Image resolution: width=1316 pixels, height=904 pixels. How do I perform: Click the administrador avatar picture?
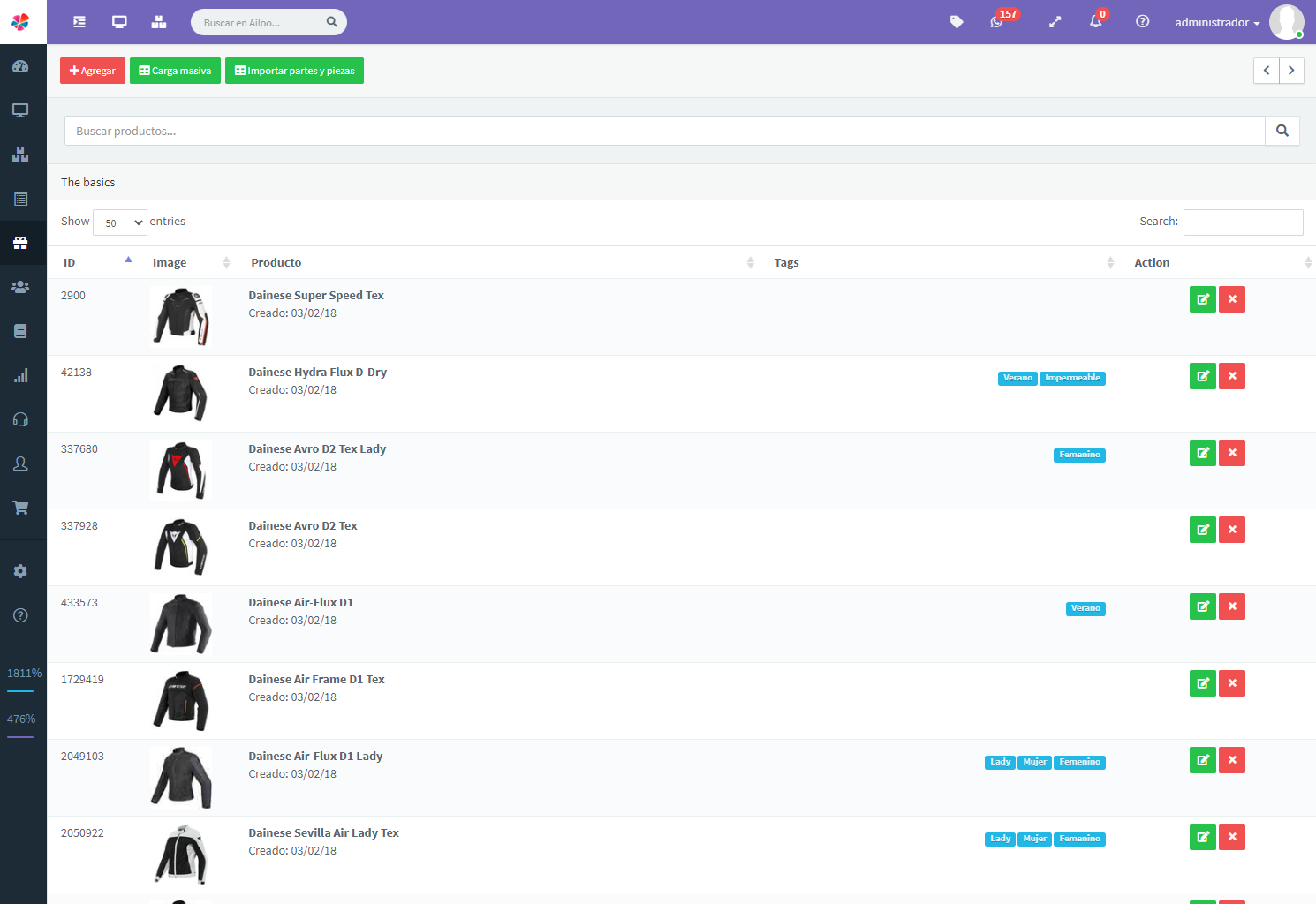point(1286,22)
